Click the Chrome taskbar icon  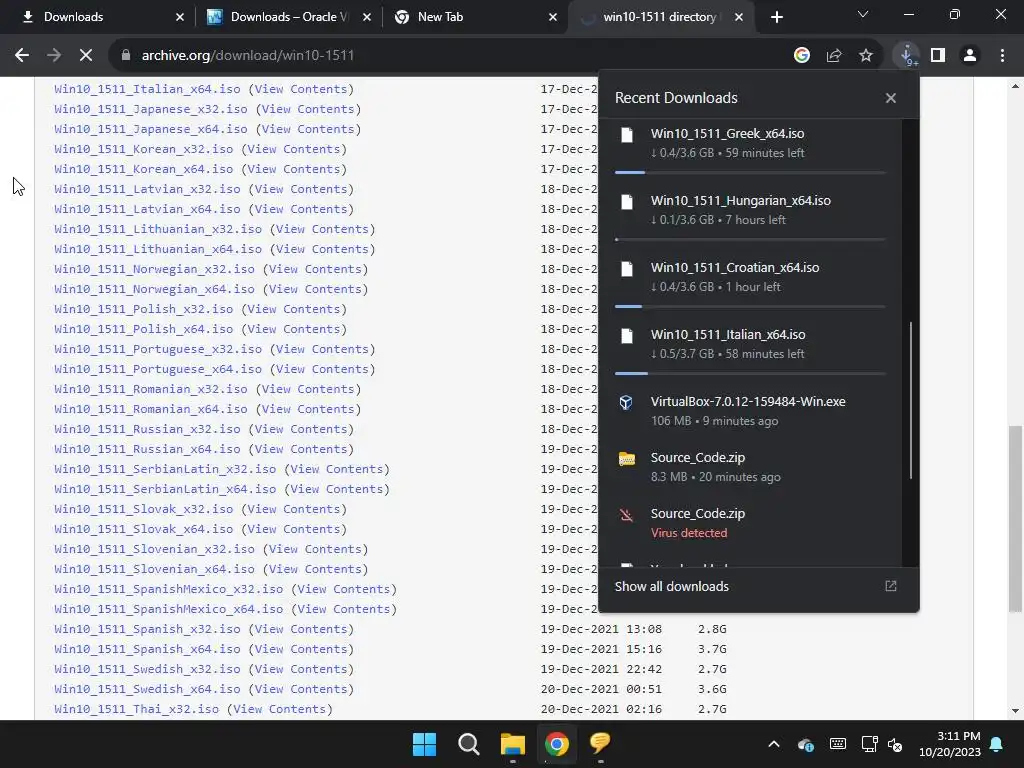point(556,744)
